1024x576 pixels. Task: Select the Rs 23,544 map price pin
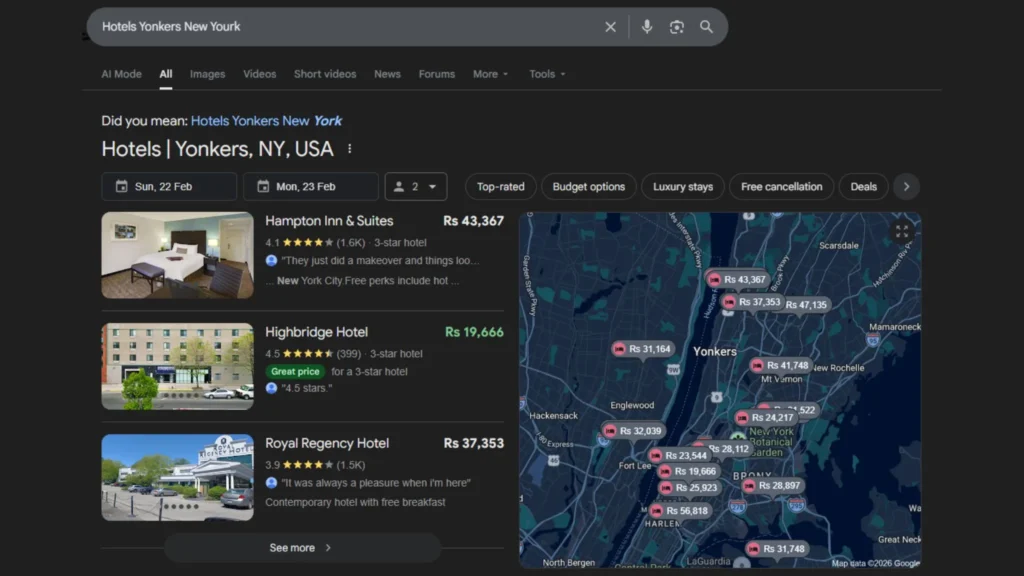679,455
